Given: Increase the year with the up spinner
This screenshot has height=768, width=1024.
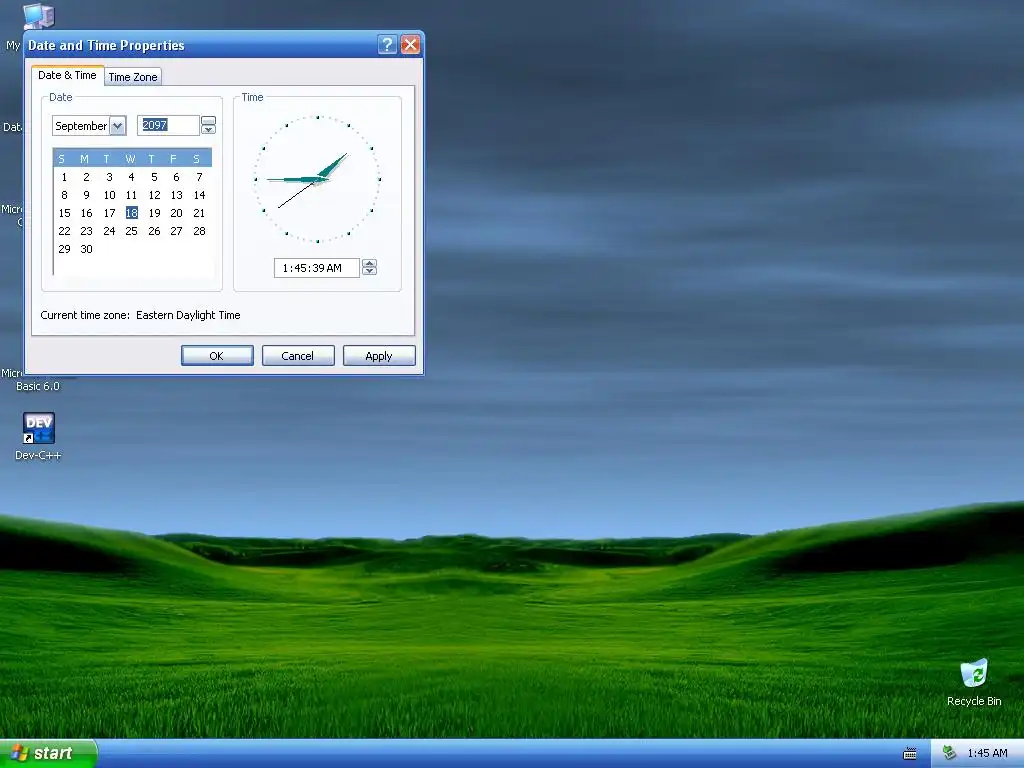Looking at the screenshot, I should tap(208, 121).
